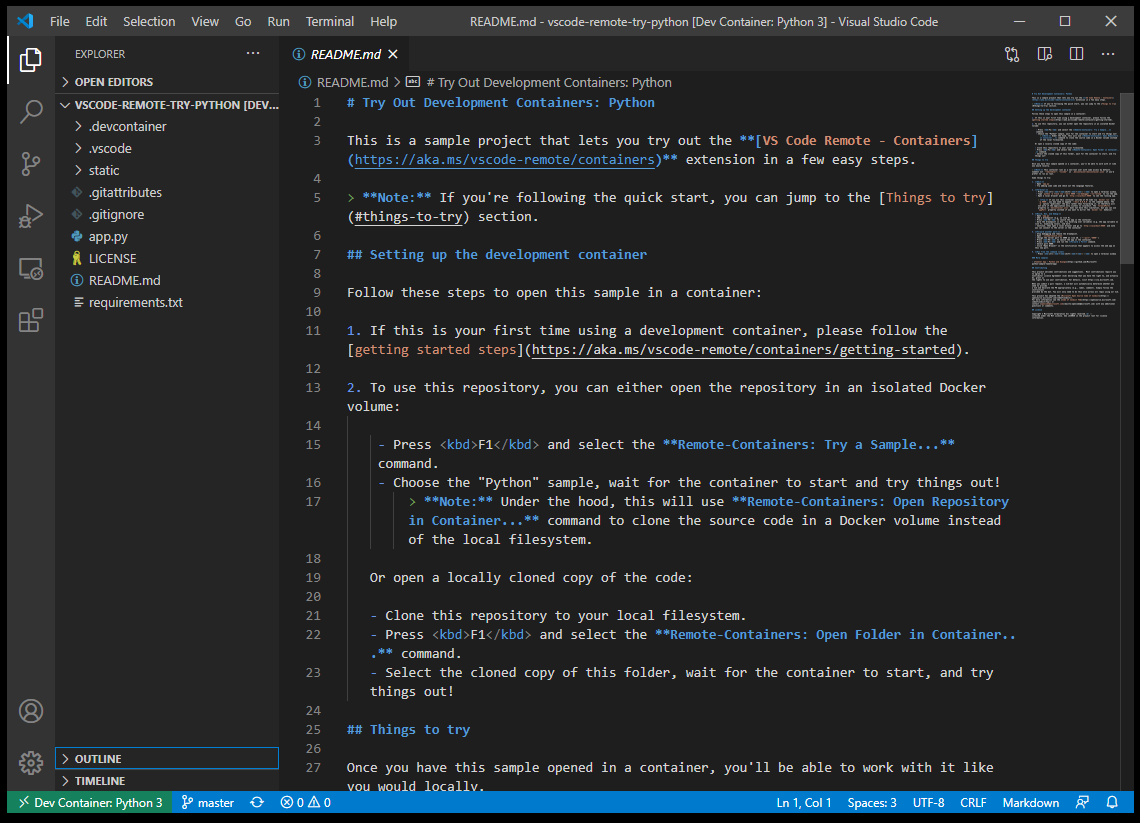Open the Terminal menu

click(x=329, y=21)
